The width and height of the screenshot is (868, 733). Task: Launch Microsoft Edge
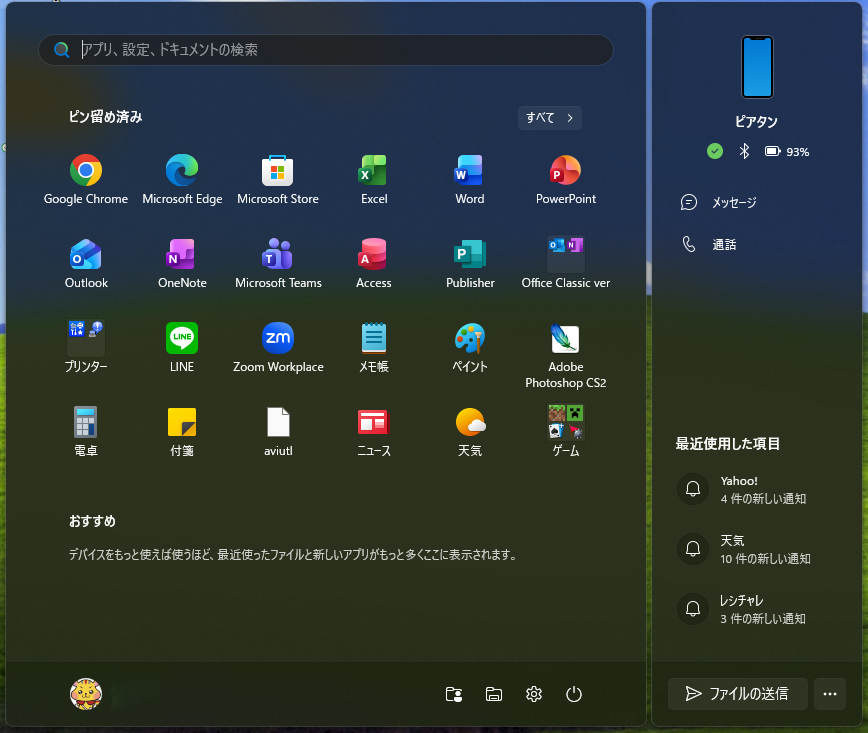182,180
